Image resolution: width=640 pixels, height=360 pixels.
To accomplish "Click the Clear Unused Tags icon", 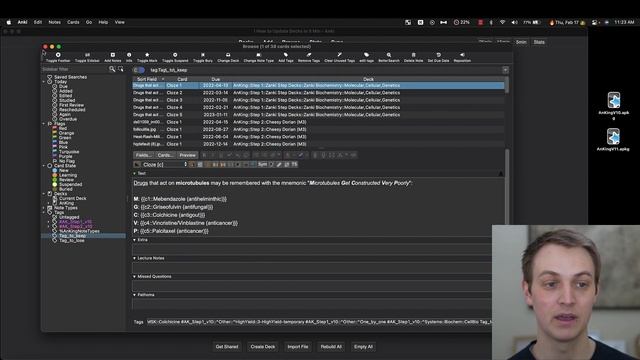I will [339, 55].
